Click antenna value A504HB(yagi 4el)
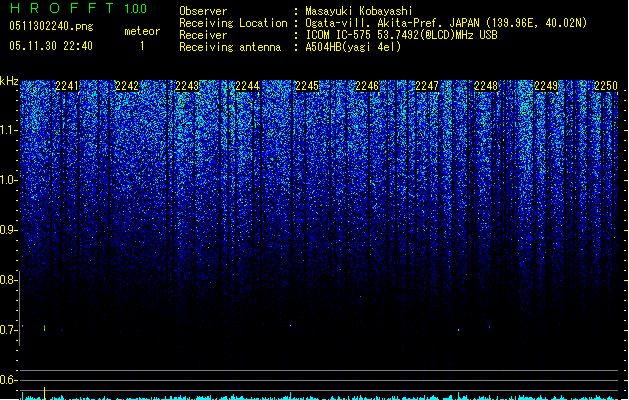 pos(353,47)
